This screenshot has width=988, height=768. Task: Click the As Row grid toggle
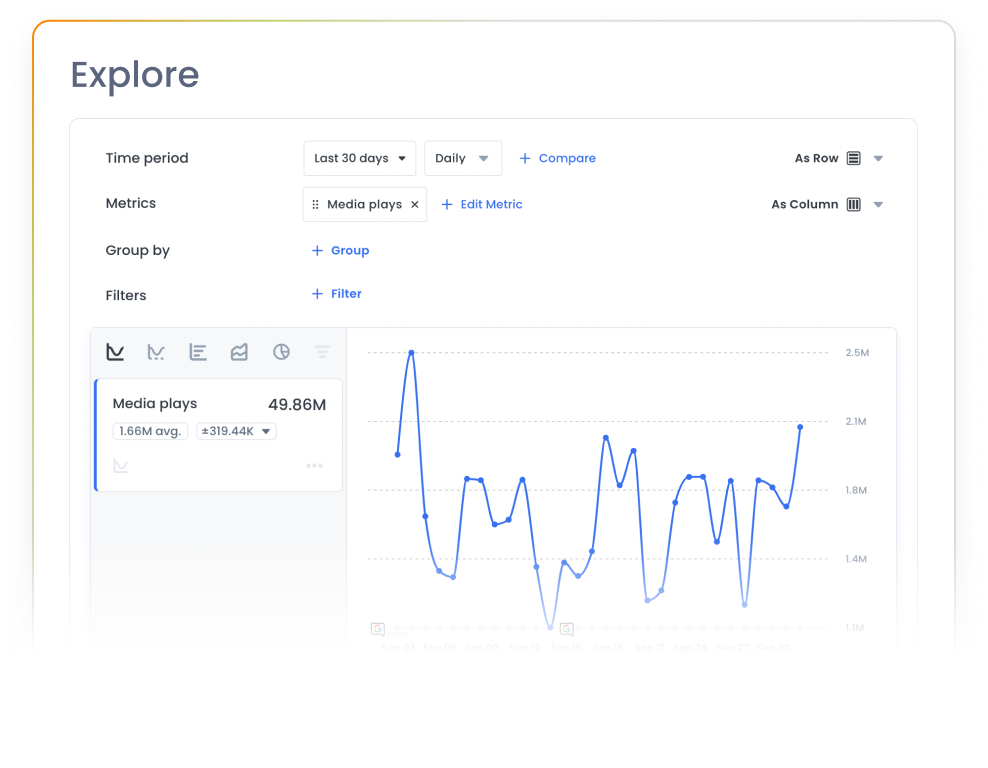point(853,158)
